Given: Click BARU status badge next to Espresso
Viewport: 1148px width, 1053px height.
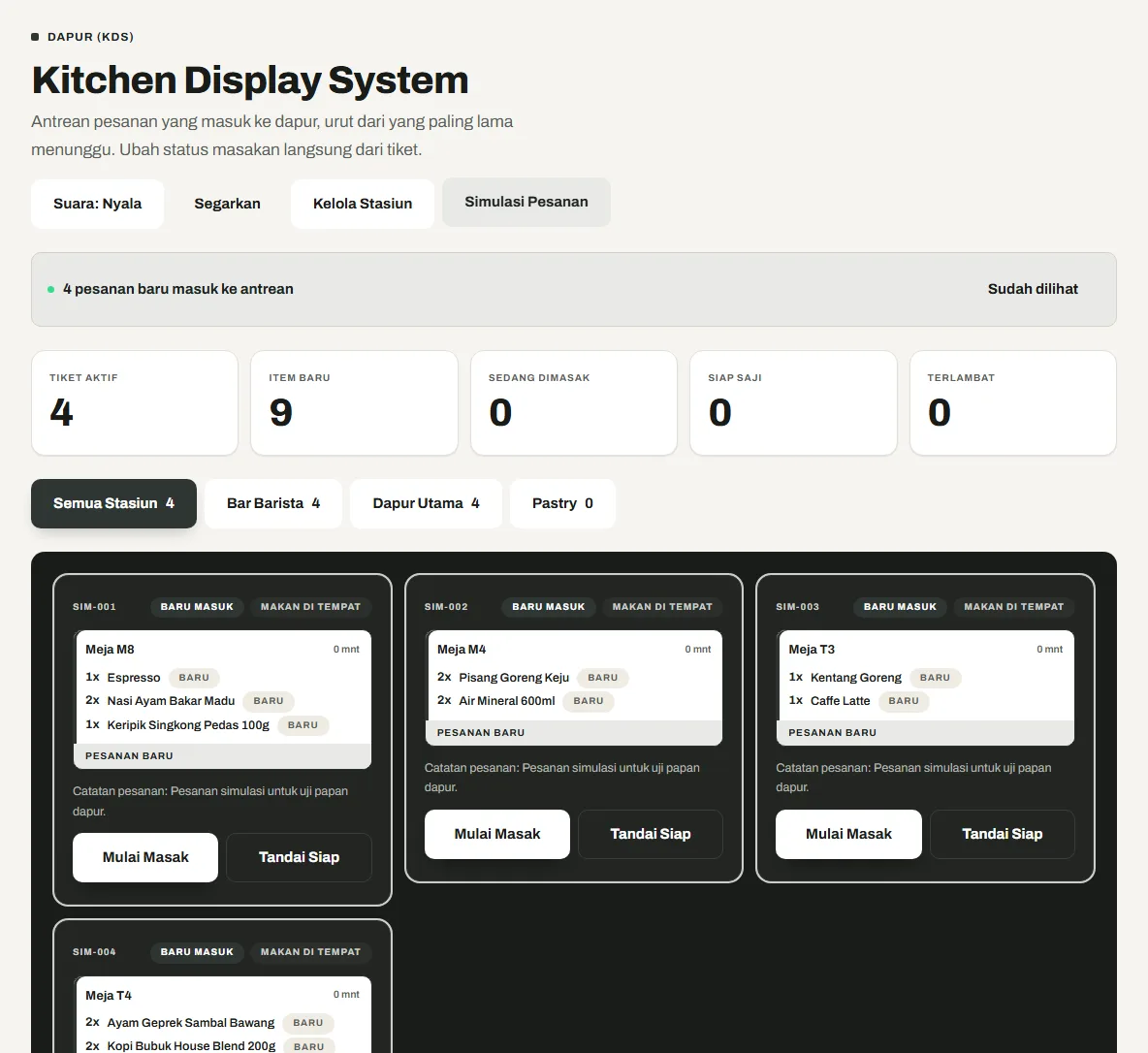Looking at the screenshot, I should (x=194, y=678).
